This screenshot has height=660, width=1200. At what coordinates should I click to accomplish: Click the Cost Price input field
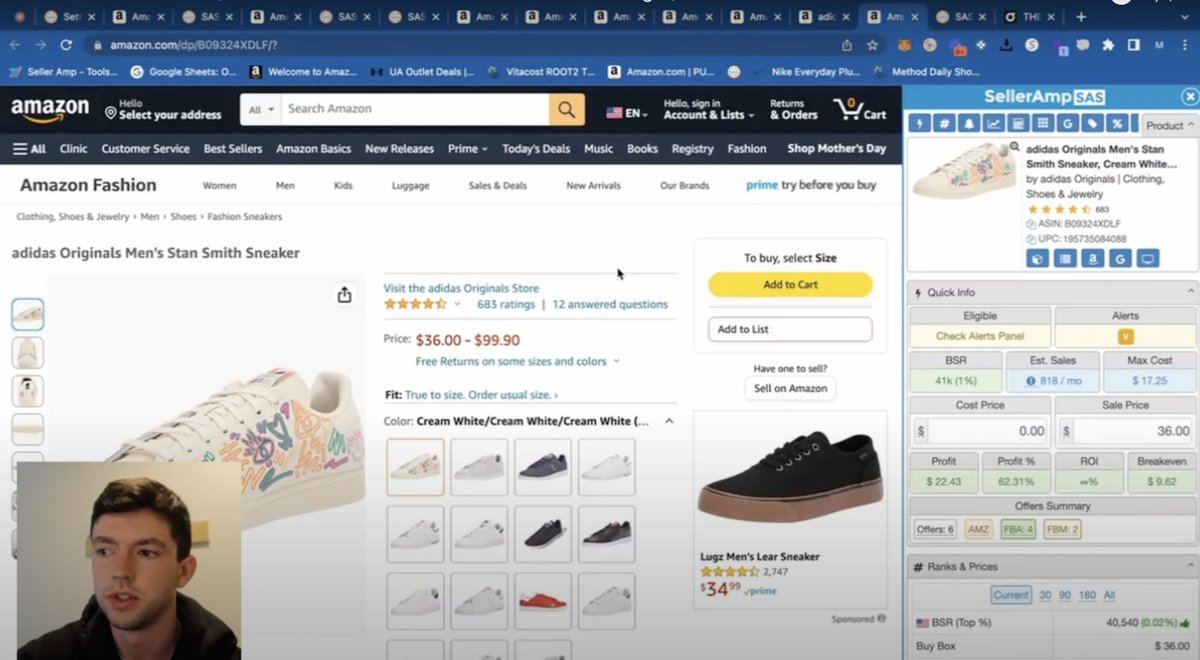point(985,430)
